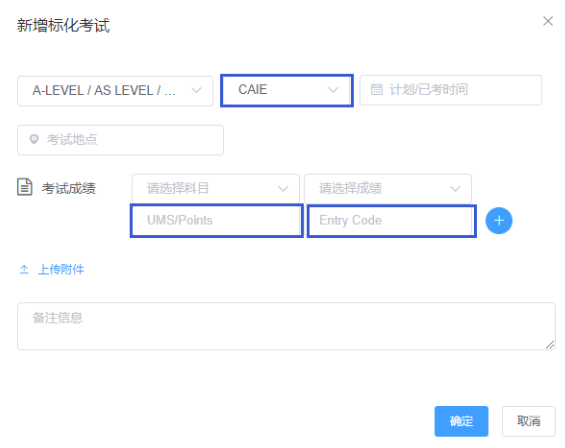
Task: Open the A-LEVEL / AS LEVEL exam type selector
Action: coord(115,91)
